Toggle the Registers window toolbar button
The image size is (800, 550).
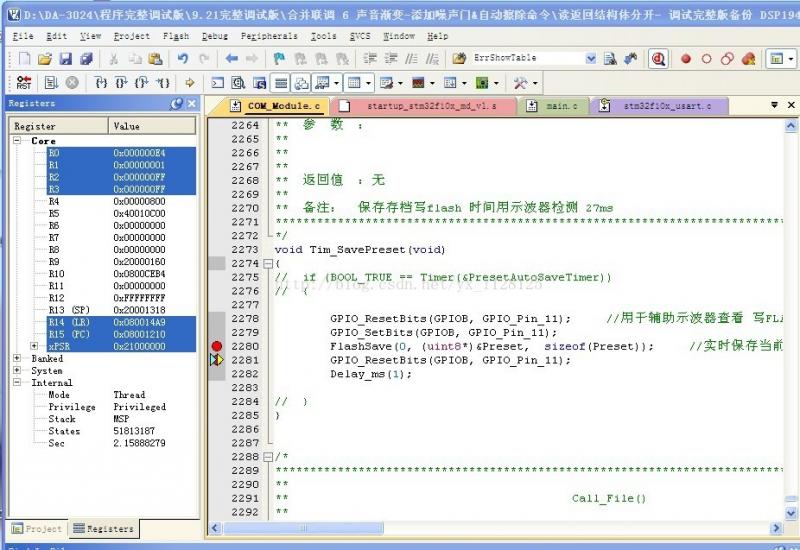click(x=281, y=83)
